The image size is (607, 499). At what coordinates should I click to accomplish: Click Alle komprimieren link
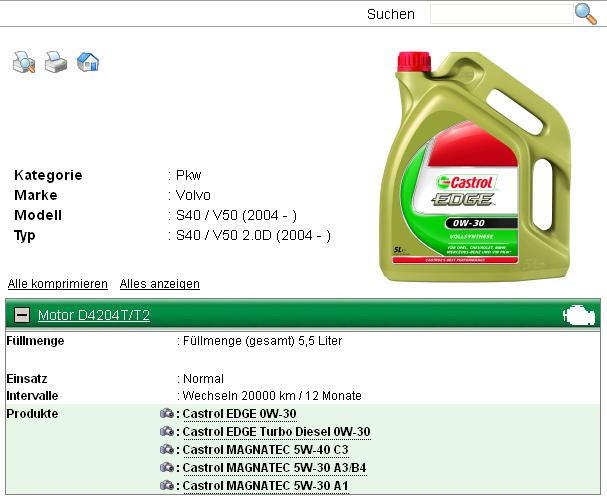pos(58,284)
